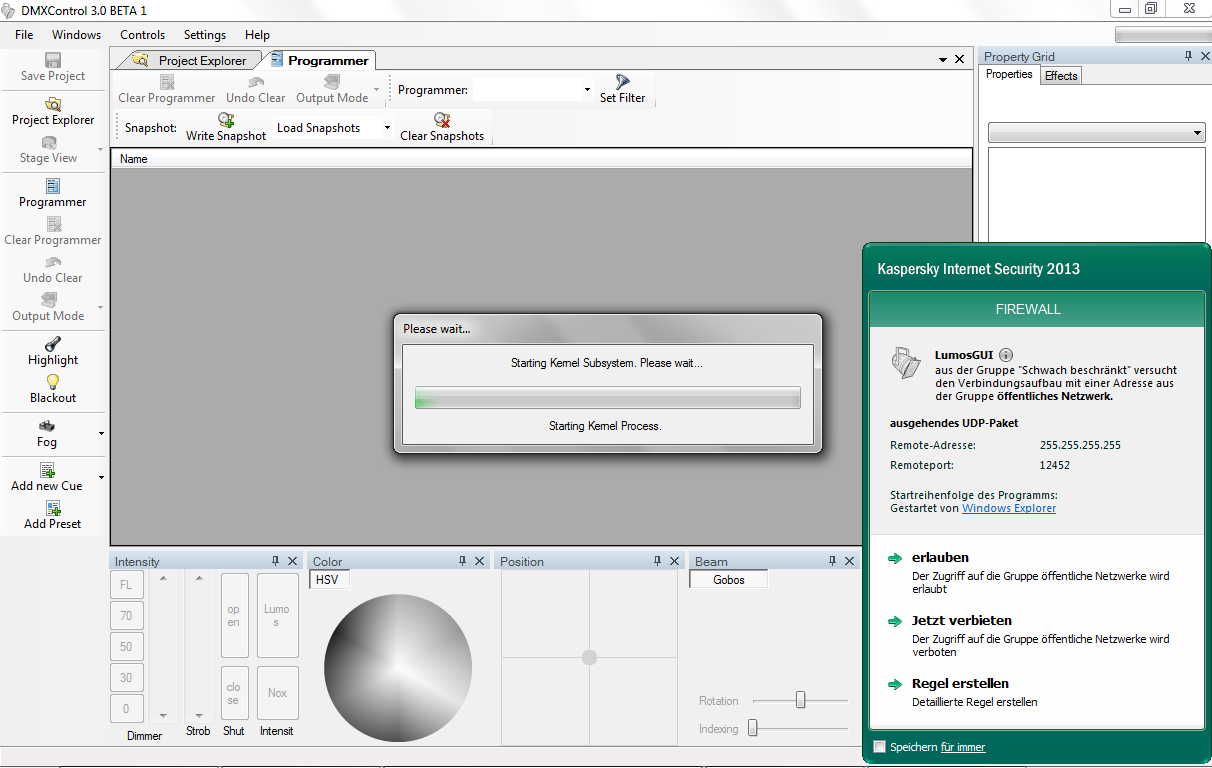Open the Programmer selection dropdown
1212x768 pixels.
(x=587, y=90)
